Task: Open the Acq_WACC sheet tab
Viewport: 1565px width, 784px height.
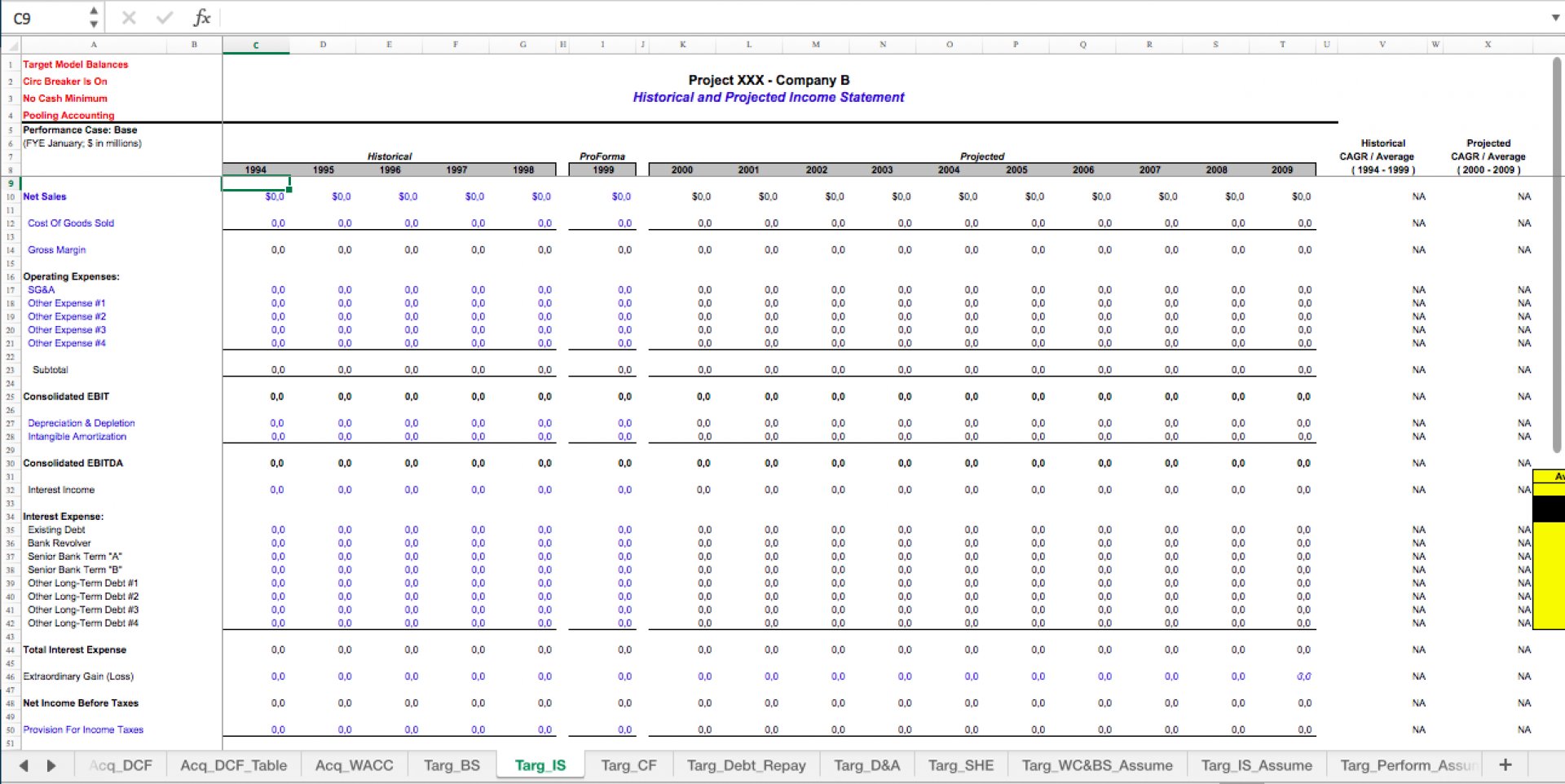Action: (x=354, y=765)
